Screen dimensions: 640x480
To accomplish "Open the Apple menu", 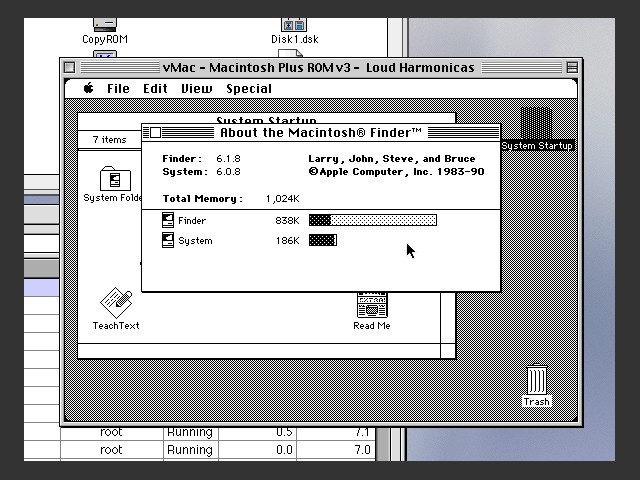I will point(89,88).
